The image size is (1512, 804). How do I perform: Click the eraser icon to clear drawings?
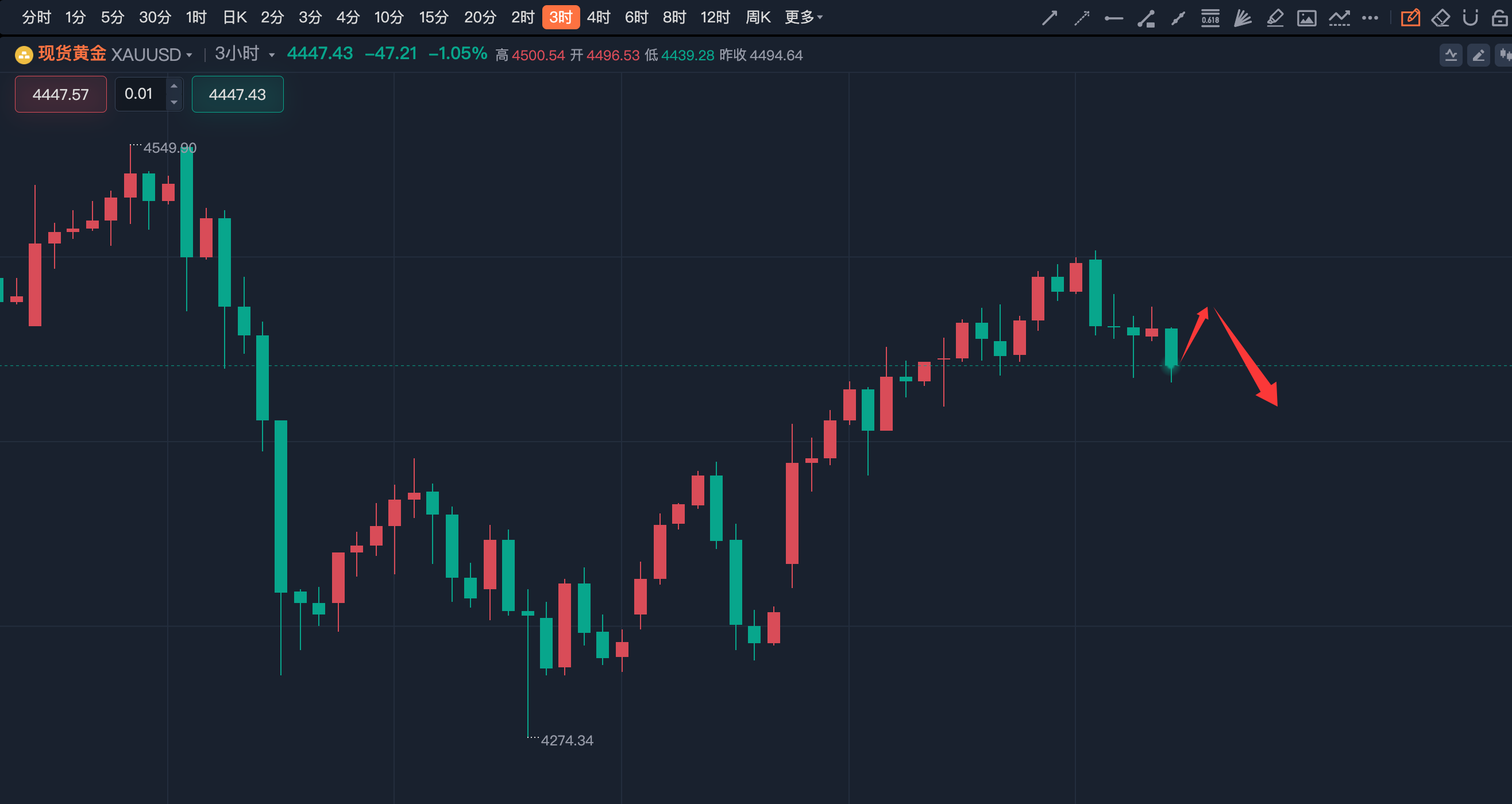click(1440, 18)
